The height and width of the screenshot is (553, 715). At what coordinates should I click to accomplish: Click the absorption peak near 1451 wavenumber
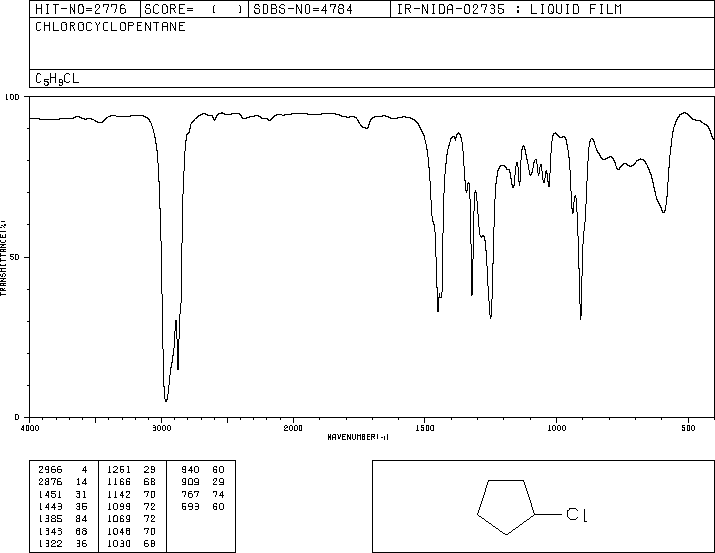tap(438, 309)
